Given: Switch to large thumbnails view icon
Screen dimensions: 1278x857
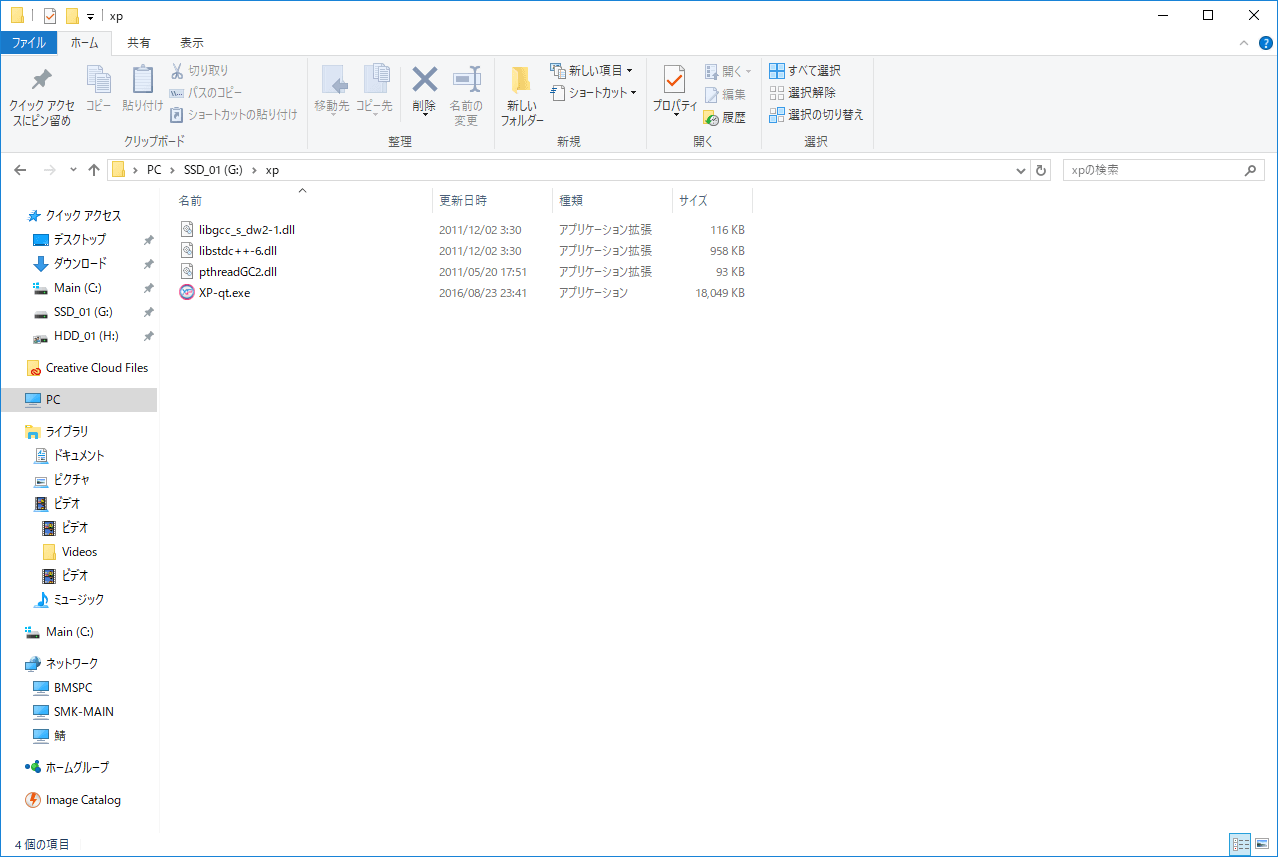Looking at the screenshot, I should (x=1261, y=844).
